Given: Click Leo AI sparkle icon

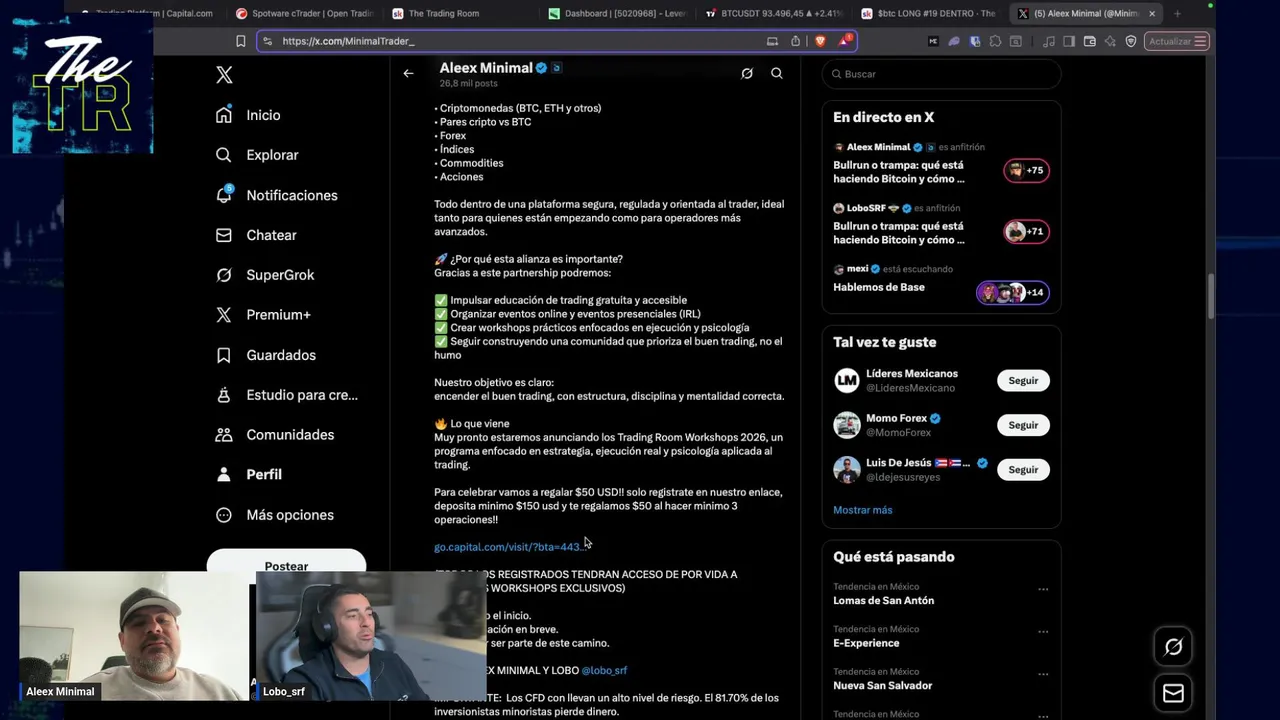Looking at the screenshot, I should (x=1110, y=41).
